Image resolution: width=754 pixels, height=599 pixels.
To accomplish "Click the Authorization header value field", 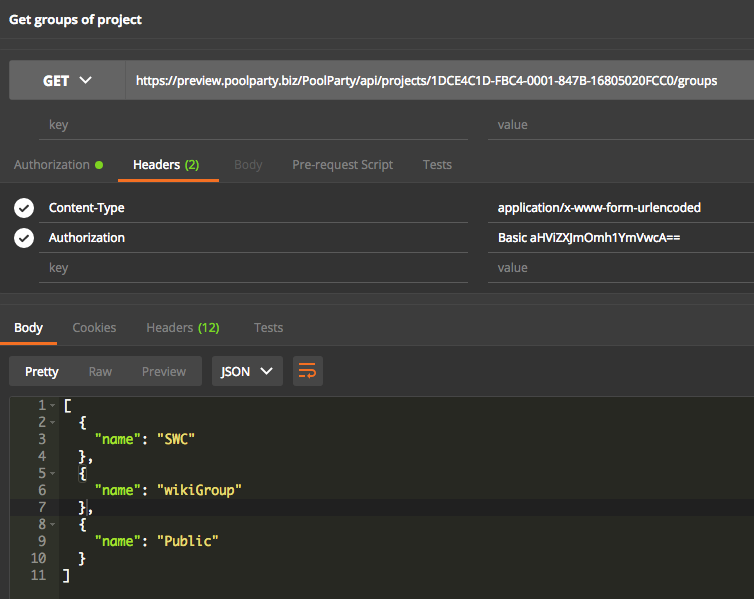I will [x=620, y=238].
